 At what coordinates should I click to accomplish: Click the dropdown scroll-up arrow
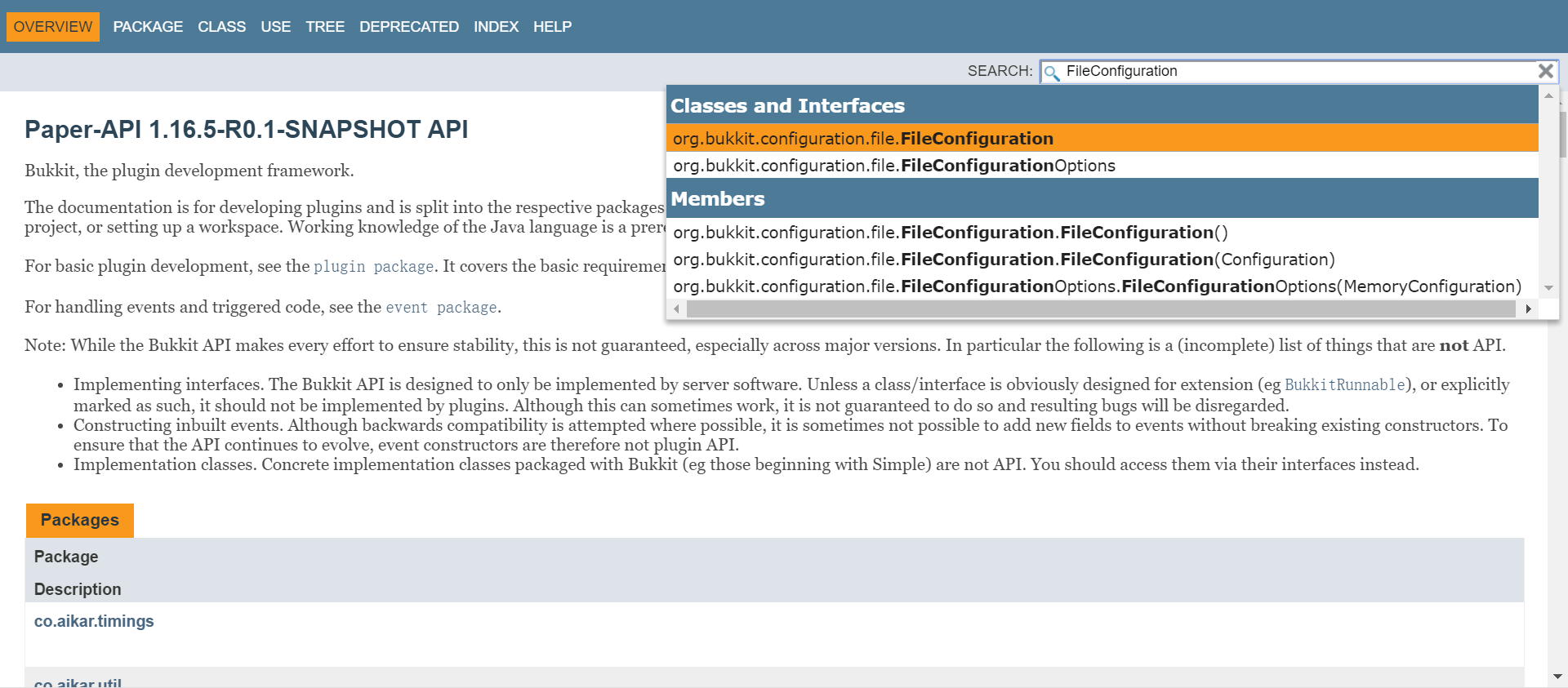(1548, 96)
